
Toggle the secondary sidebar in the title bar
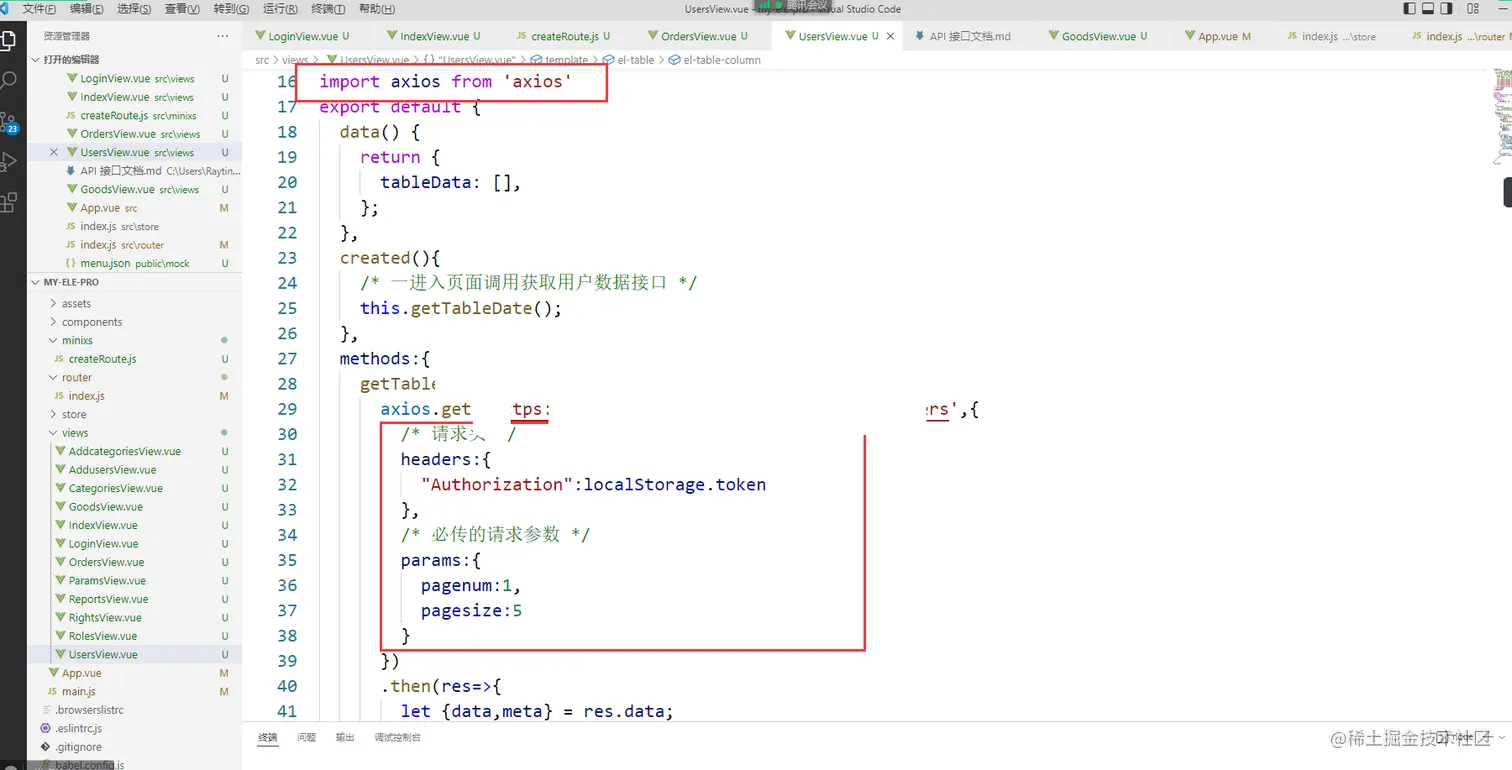1446,8
